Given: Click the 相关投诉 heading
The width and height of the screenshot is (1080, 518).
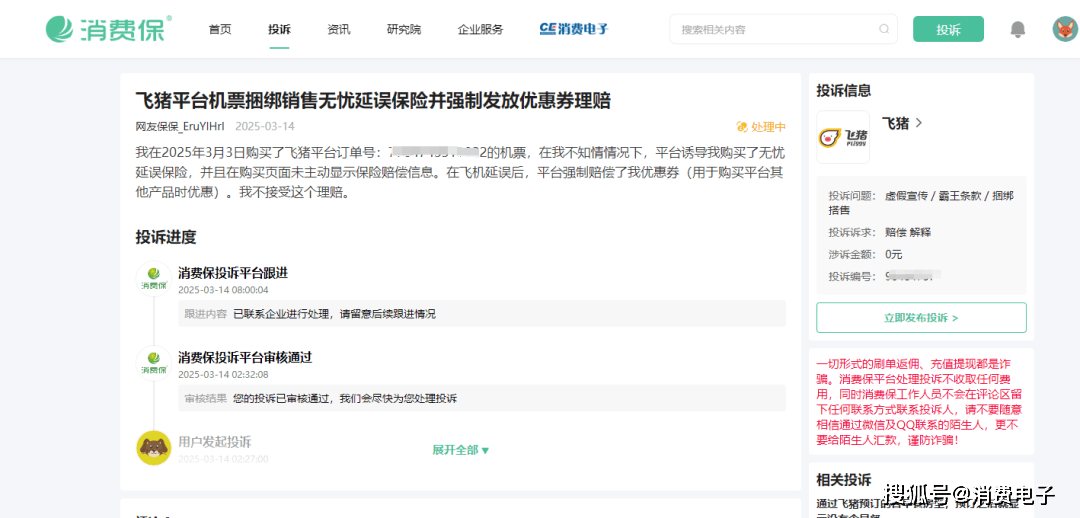Looking at the screenshot, I should (x=844, y=480).
